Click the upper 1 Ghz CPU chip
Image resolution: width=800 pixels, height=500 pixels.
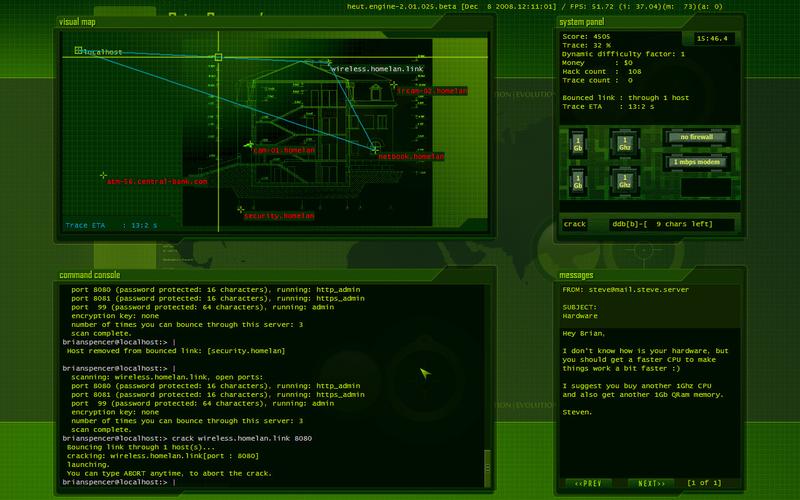pos(622,142)
